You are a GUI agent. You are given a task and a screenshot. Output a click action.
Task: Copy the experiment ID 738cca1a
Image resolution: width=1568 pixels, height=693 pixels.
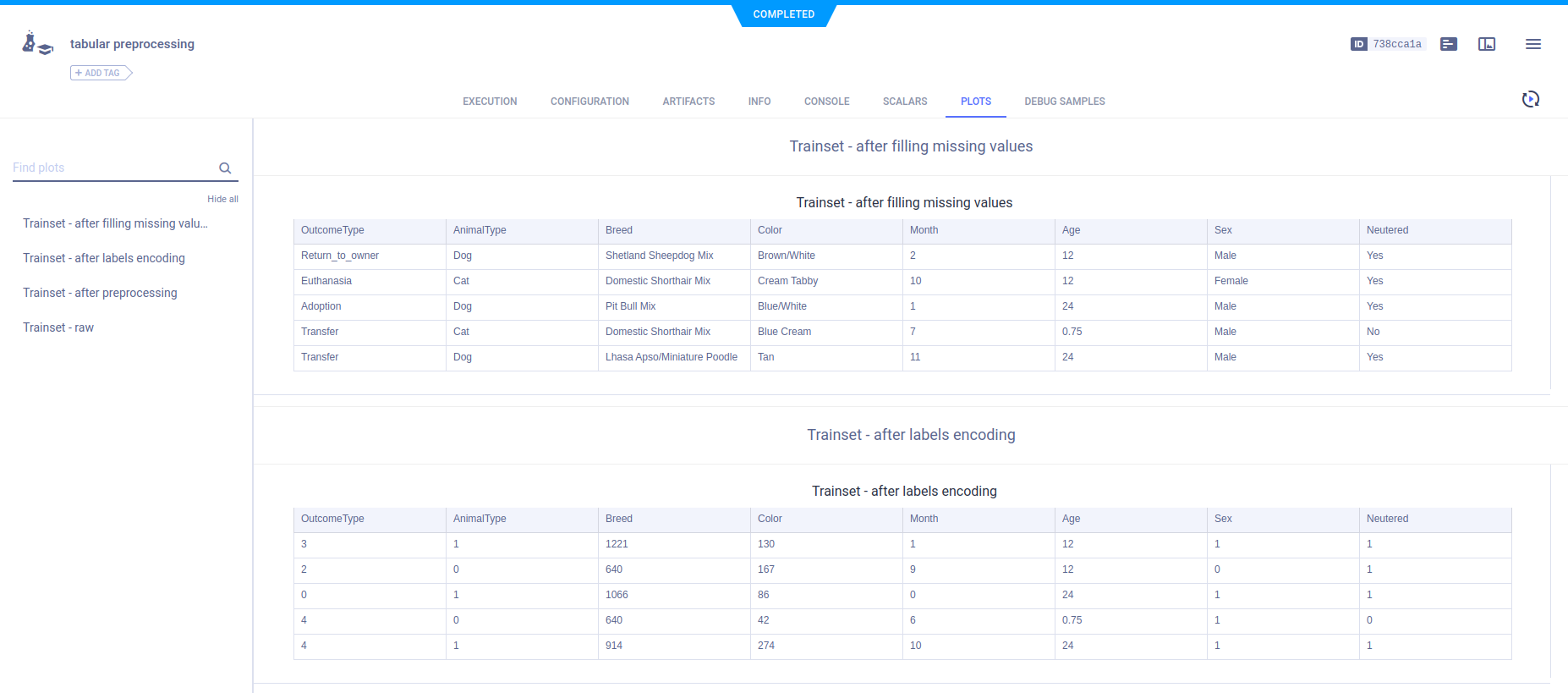coord(1396,44)
